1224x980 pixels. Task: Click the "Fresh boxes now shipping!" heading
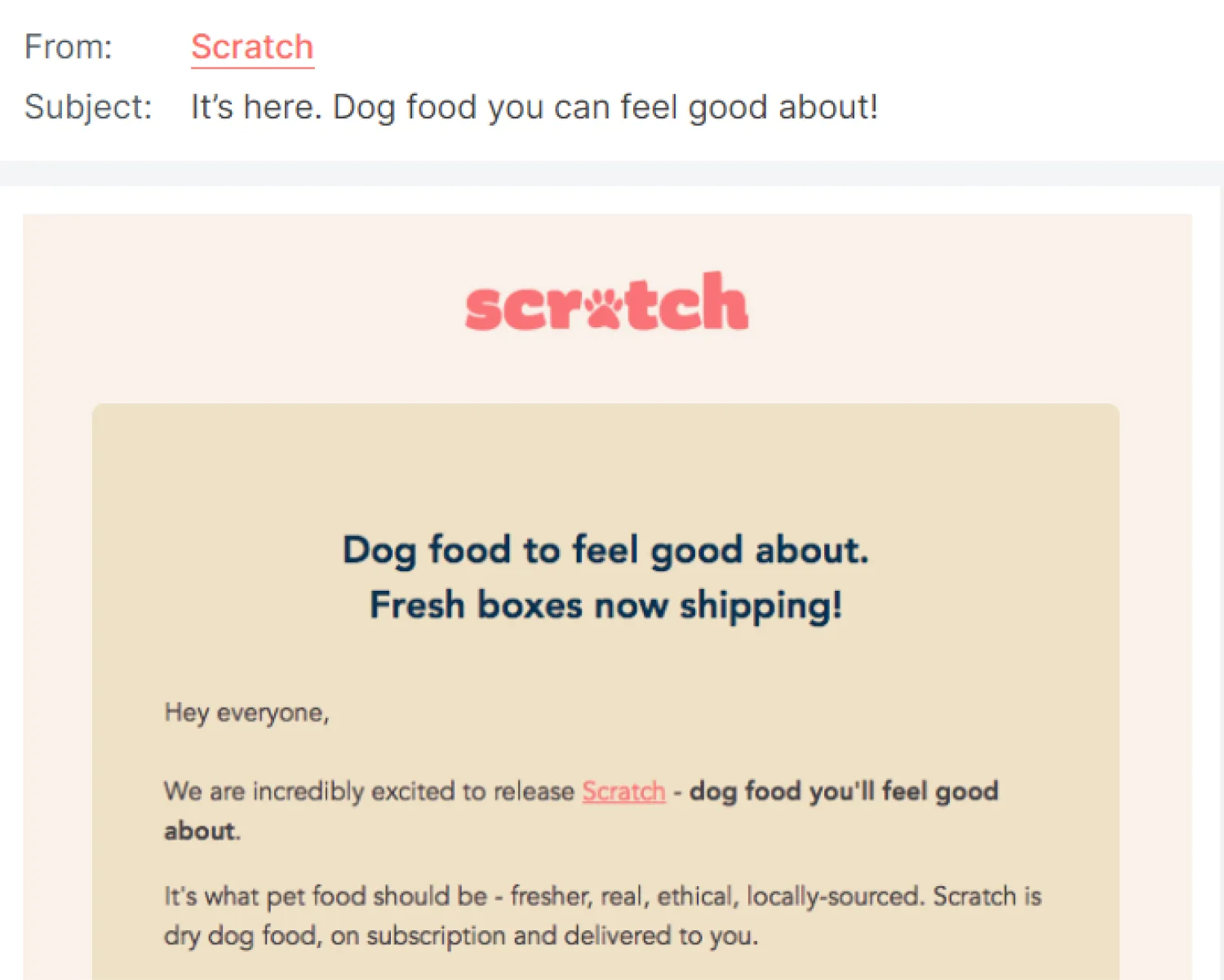coord(605,606)
